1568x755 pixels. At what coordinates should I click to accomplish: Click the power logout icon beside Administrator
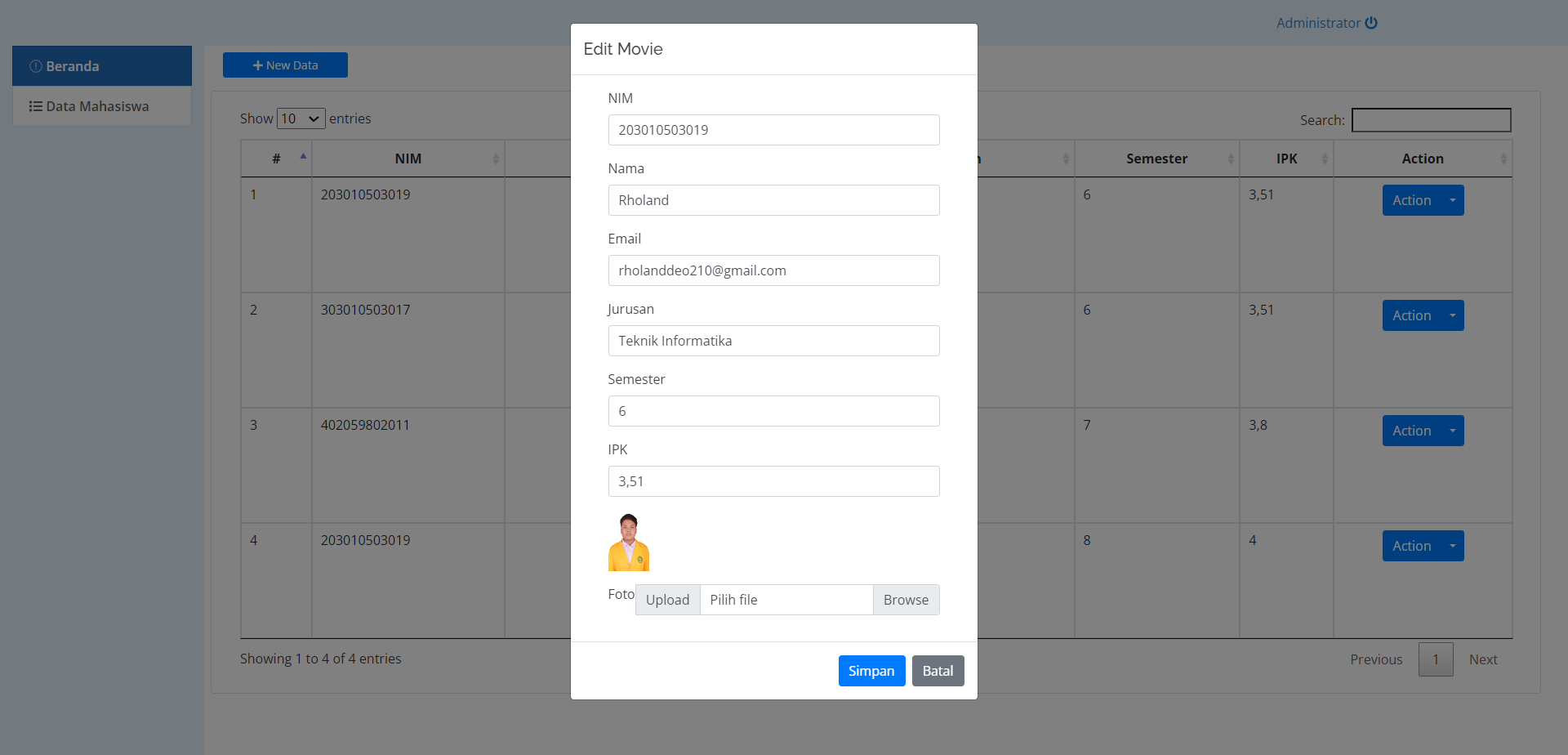coord(1371,22)
